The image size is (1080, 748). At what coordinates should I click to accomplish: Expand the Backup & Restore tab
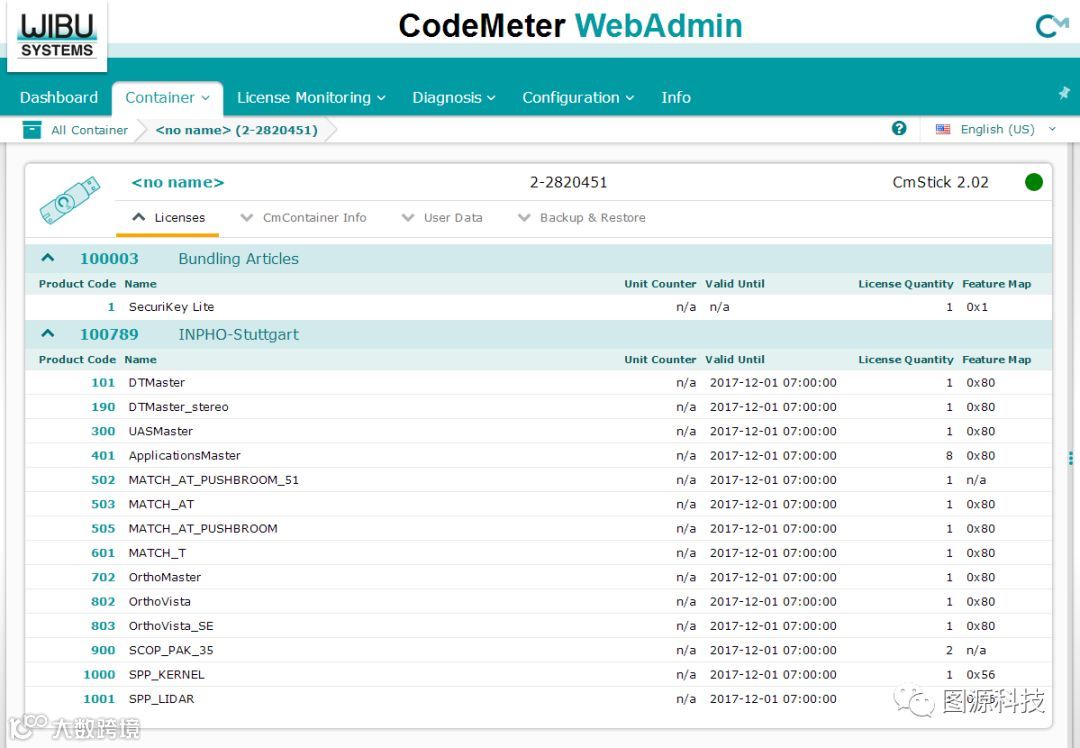[x=582, y=218]
